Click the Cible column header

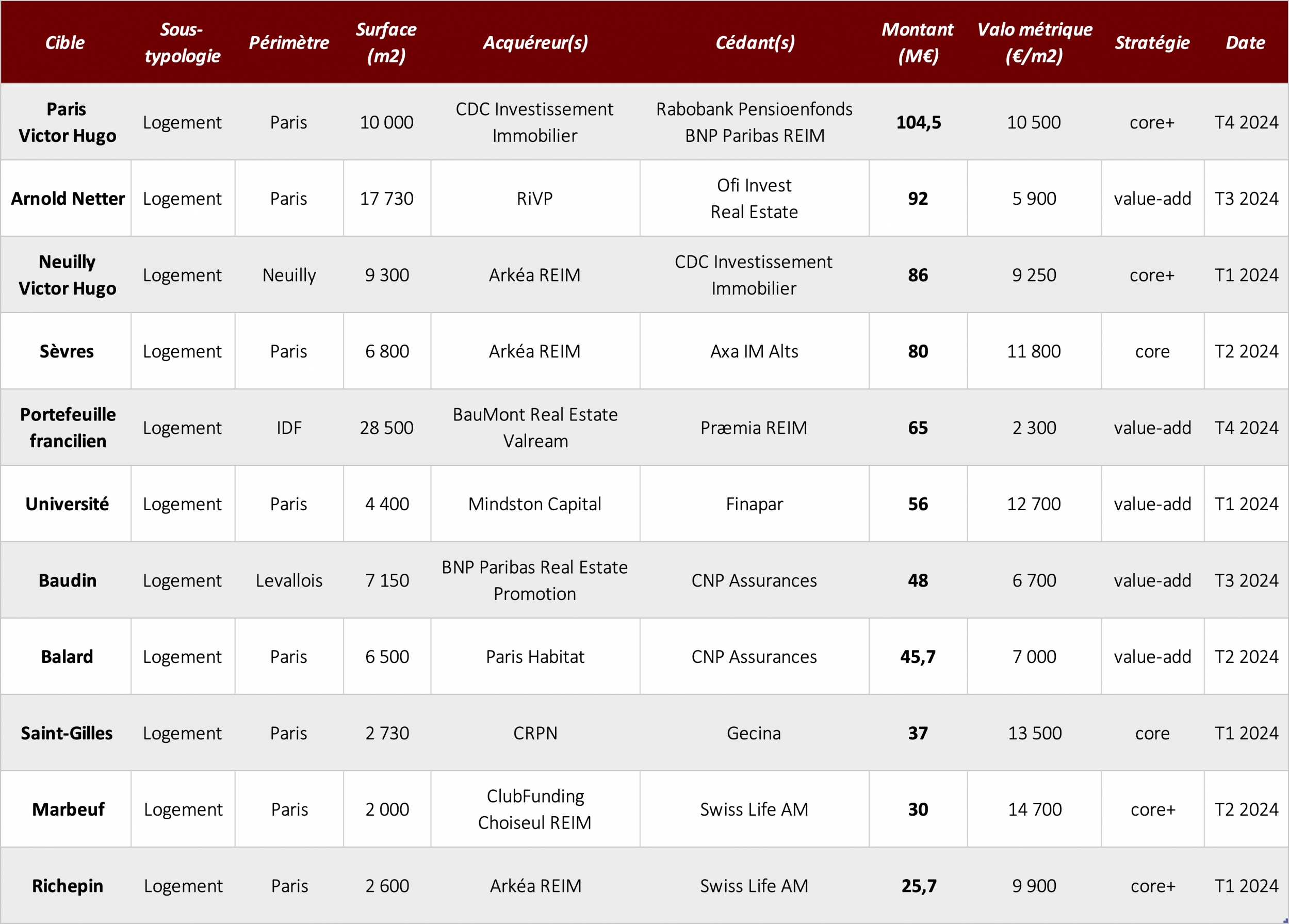(x=66, y=43)
